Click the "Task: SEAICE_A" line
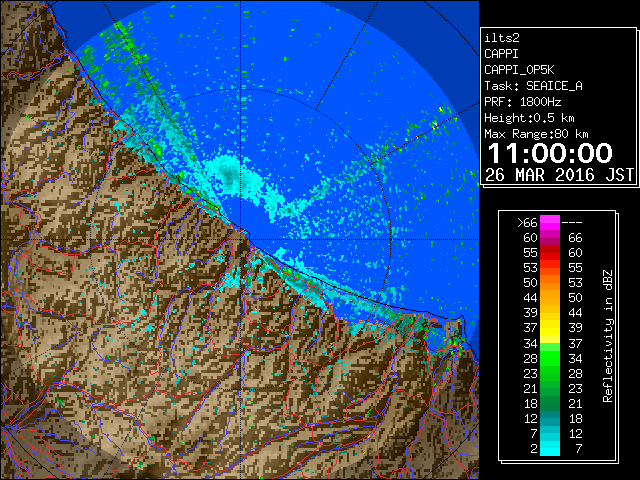 (x=533, y=86)
